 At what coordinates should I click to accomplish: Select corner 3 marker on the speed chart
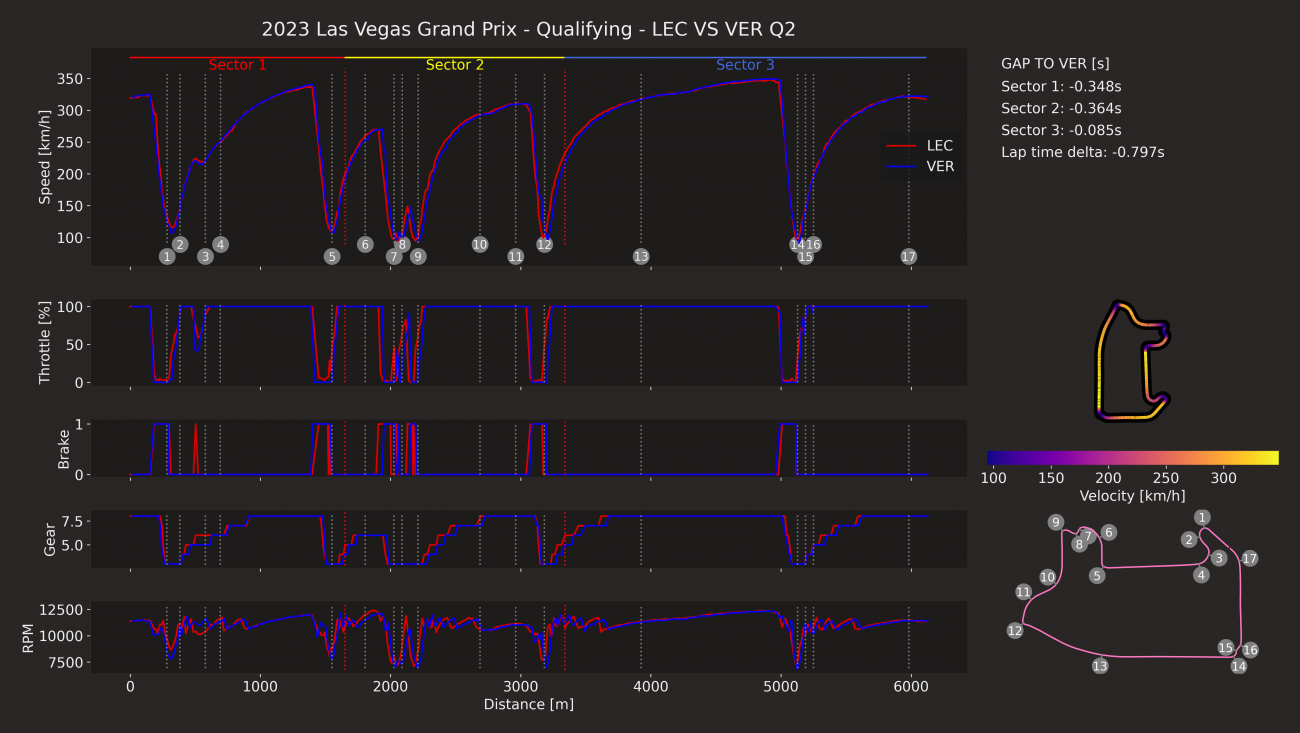pos(205,257)
